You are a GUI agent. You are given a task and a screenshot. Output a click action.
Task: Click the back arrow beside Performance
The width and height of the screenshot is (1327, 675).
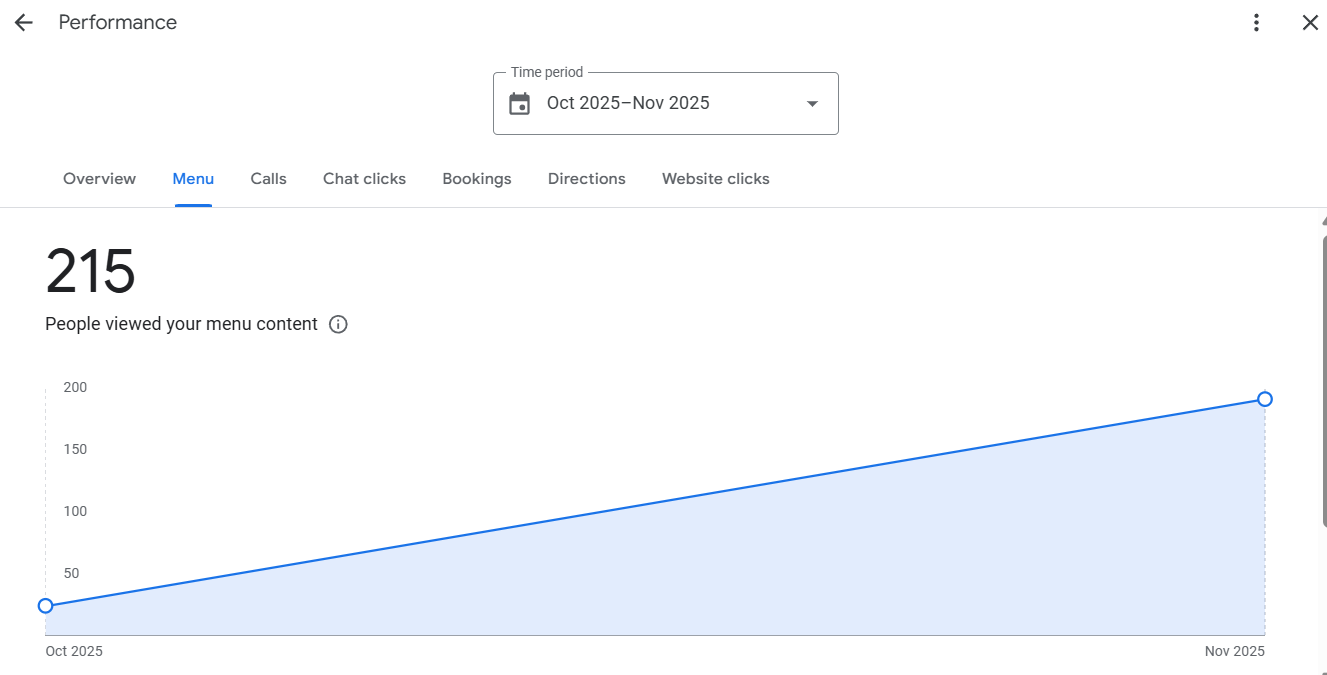pos(23,23)
